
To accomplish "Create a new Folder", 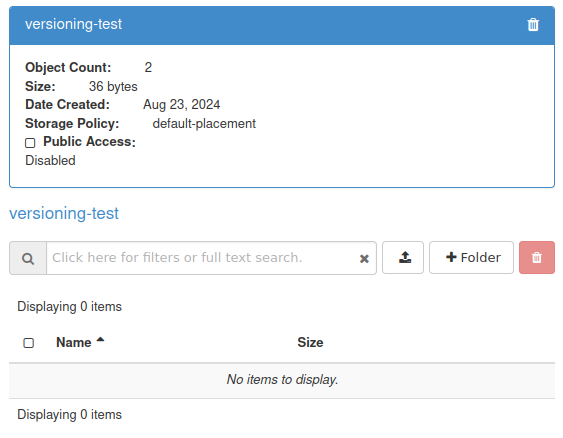I will pyautogui.click(x=471, y=258).
